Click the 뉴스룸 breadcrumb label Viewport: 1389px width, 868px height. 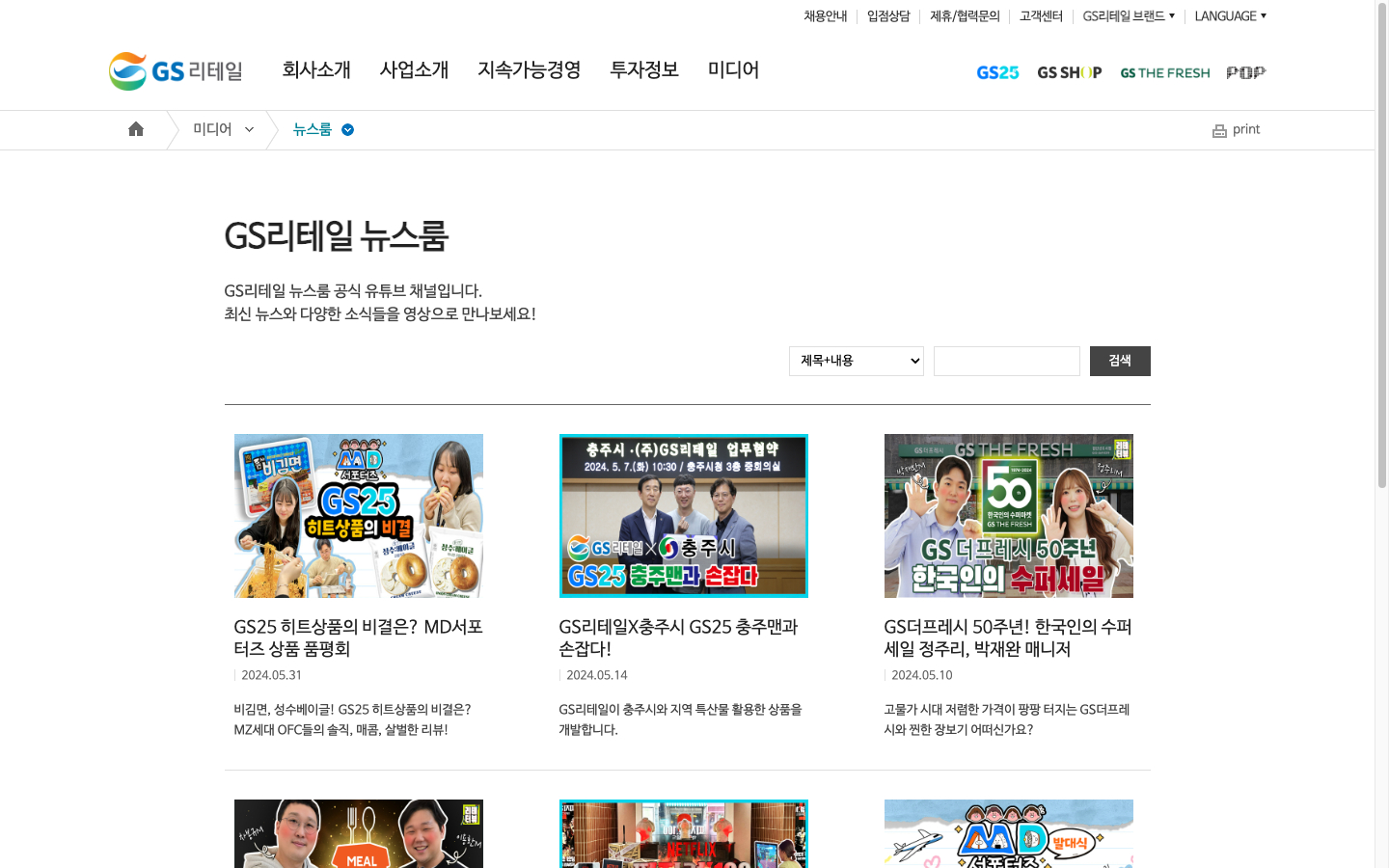tap(313, 129)
